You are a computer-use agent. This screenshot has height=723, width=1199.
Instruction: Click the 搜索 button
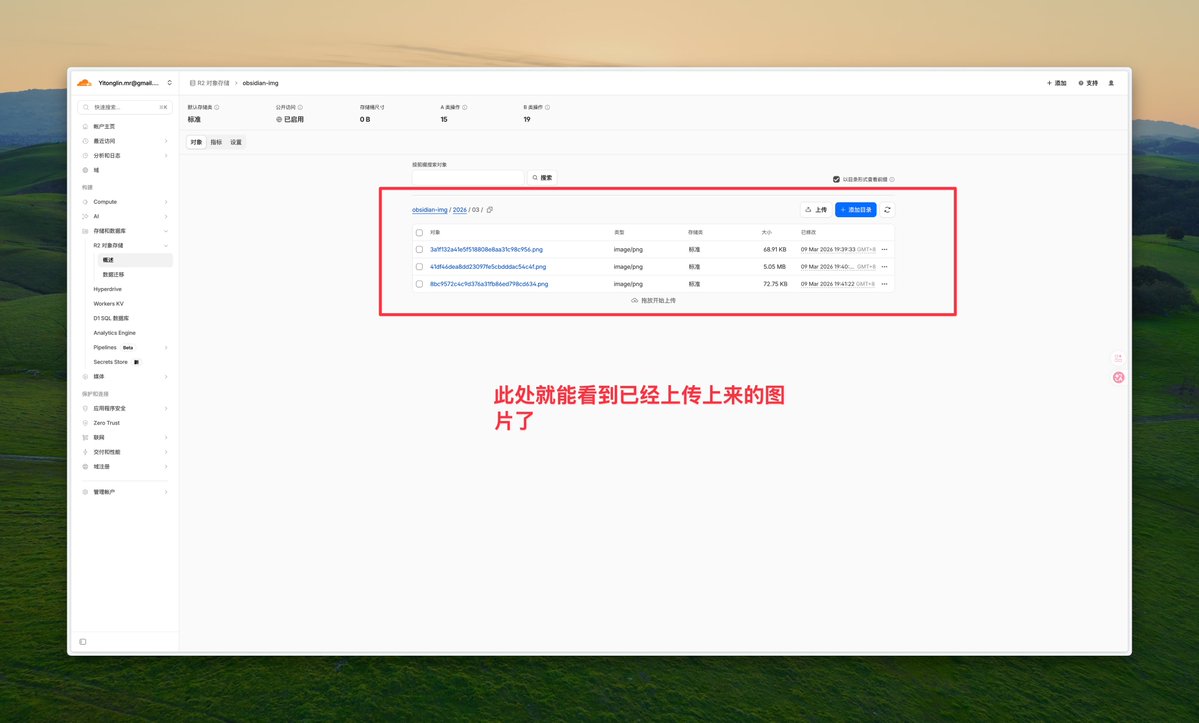click(x=542, y=177)
